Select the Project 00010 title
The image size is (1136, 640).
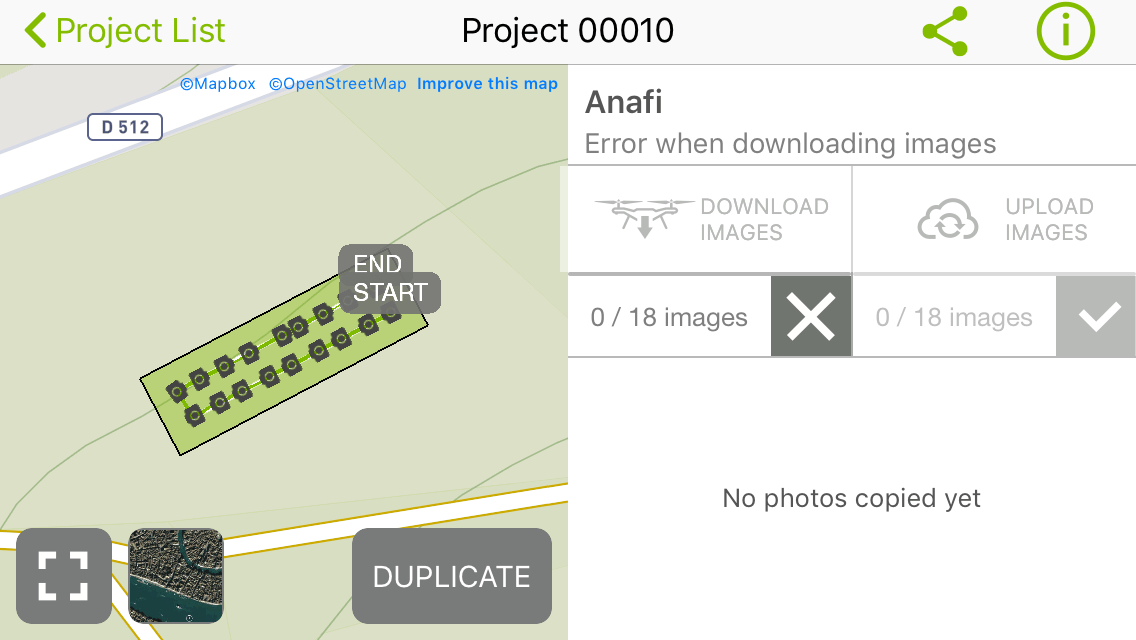pyautogui.click(x=568, y=31)
